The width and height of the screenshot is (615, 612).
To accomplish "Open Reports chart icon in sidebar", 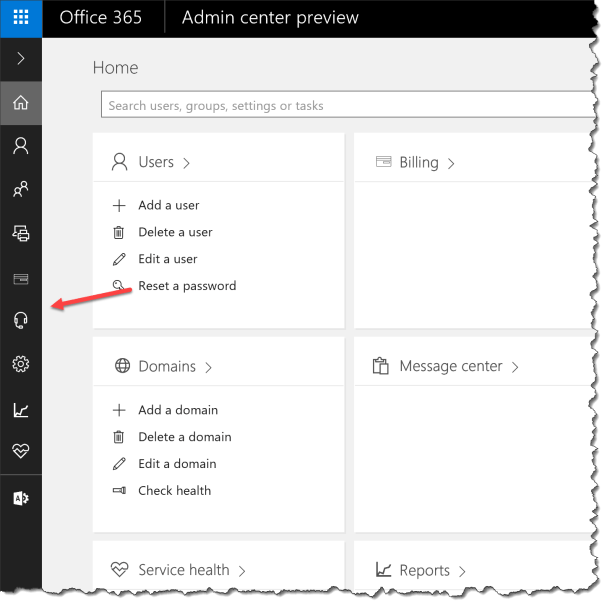I will pyautogui.click(x=20, y=409).
